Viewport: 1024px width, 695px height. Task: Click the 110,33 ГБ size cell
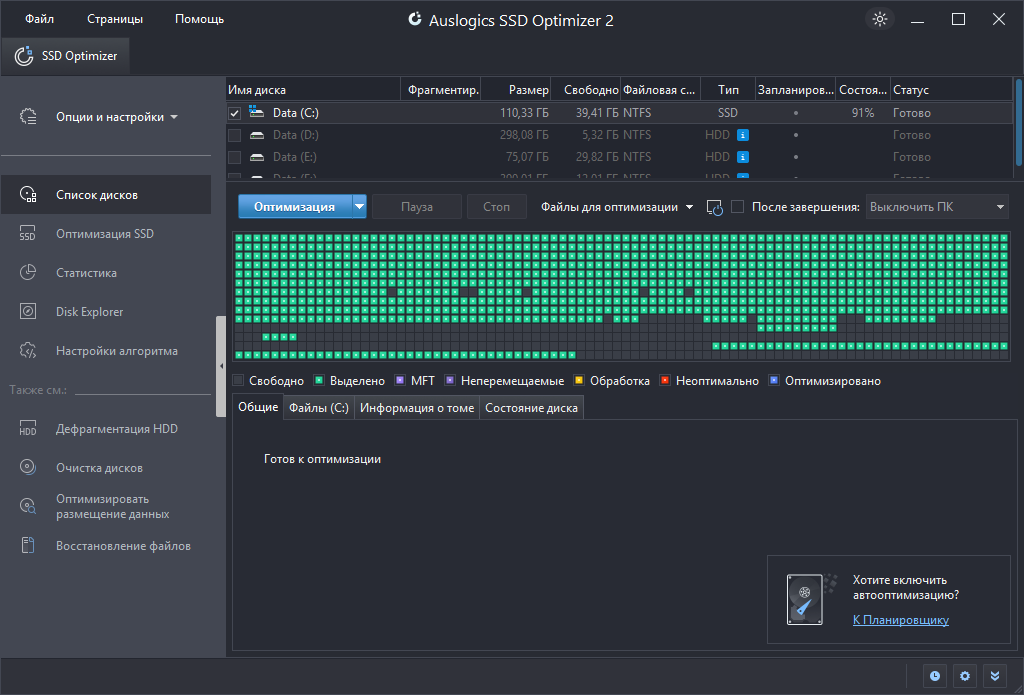point(524,113)
